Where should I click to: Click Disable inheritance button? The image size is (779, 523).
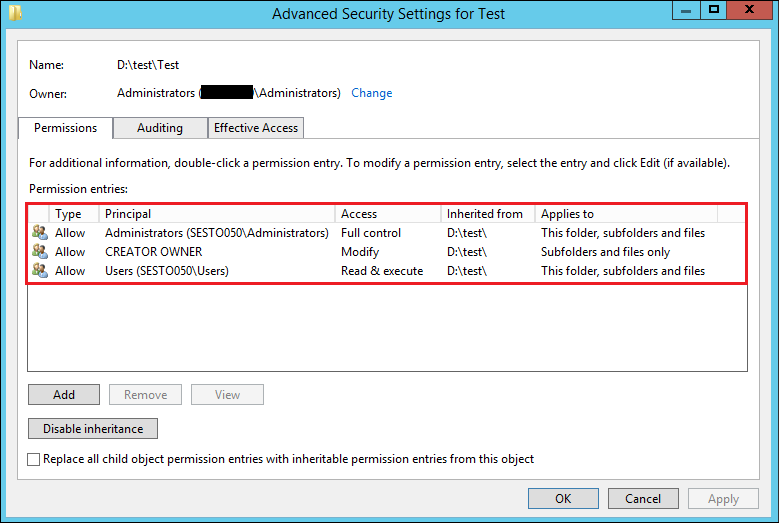pos(93,428)
